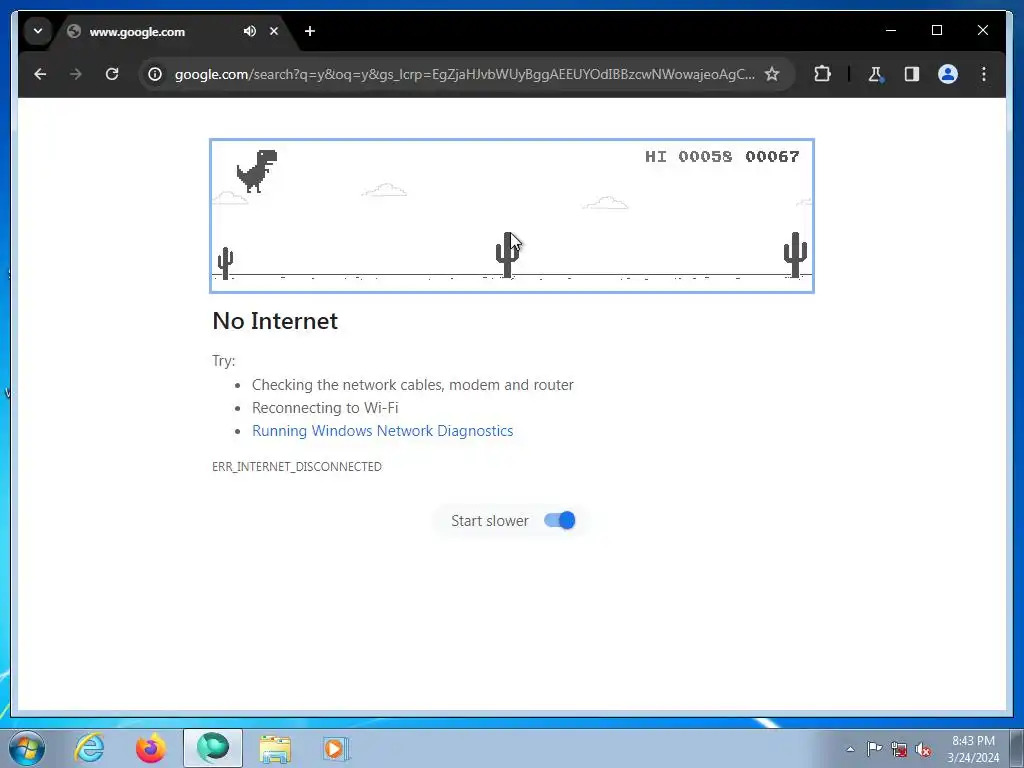Image resolution: width=1024 pixels, height=768 pixels.
Task: Minimize the Chrome window
Action: [x=891, y=30]
